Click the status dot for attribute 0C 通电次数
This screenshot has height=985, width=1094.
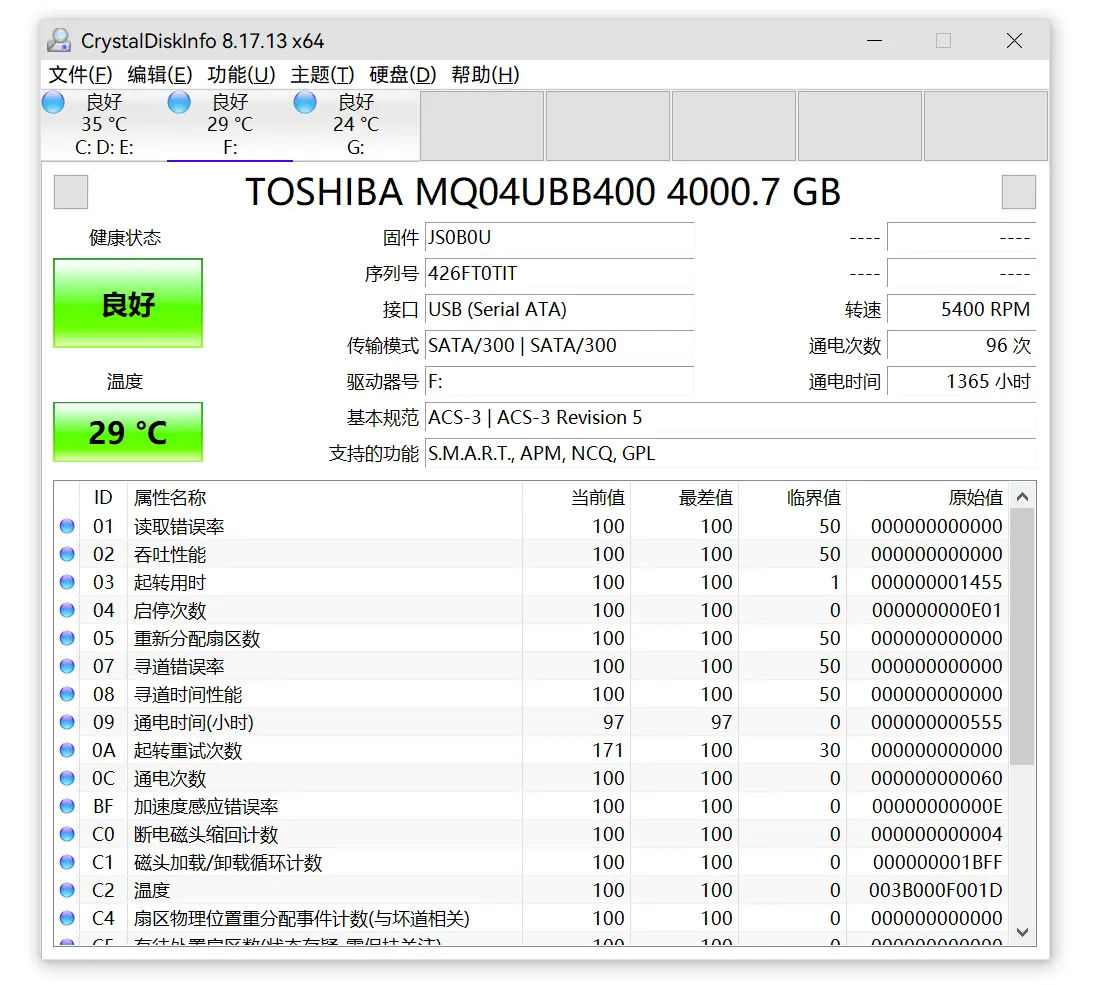[x=67, y=778]
